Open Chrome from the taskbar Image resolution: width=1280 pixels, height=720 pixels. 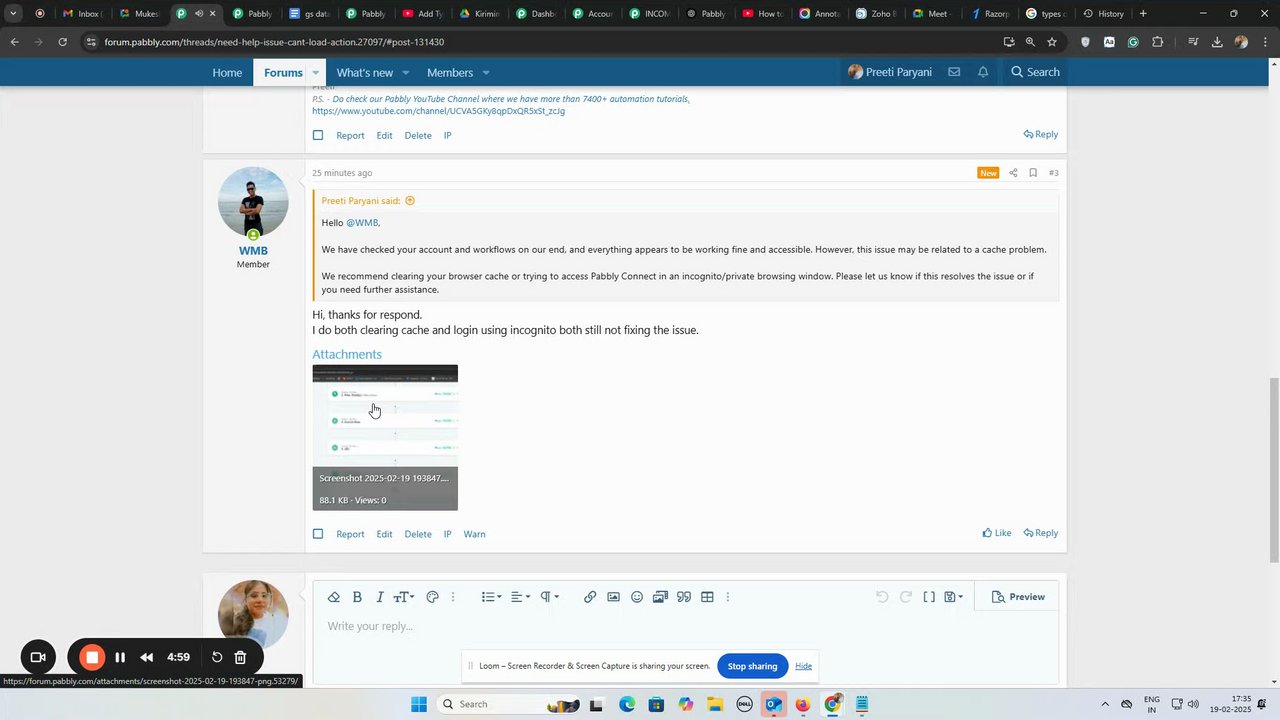click(833, 704)
